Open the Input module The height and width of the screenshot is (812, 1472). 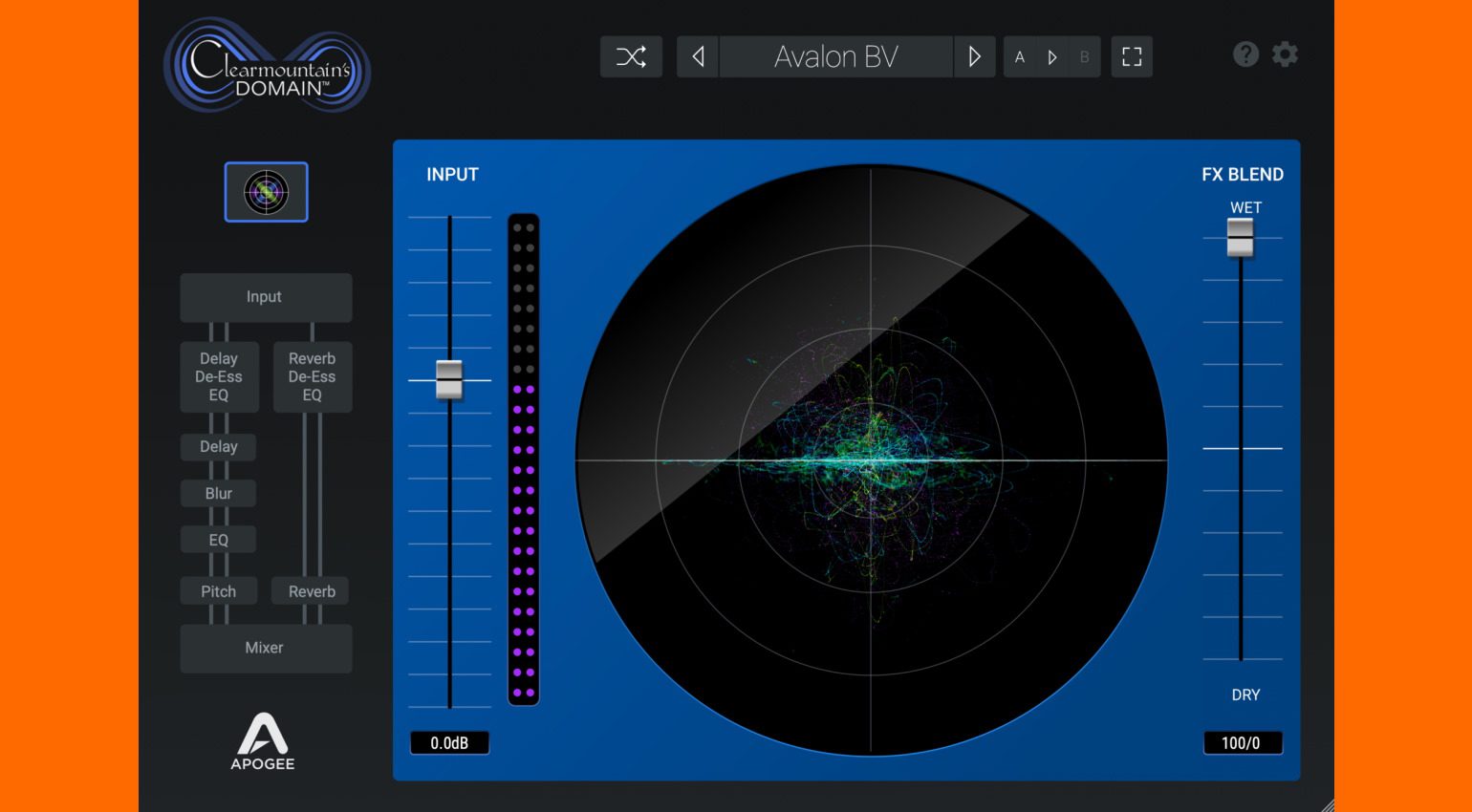pyautogui.click(x=266, y=297)
